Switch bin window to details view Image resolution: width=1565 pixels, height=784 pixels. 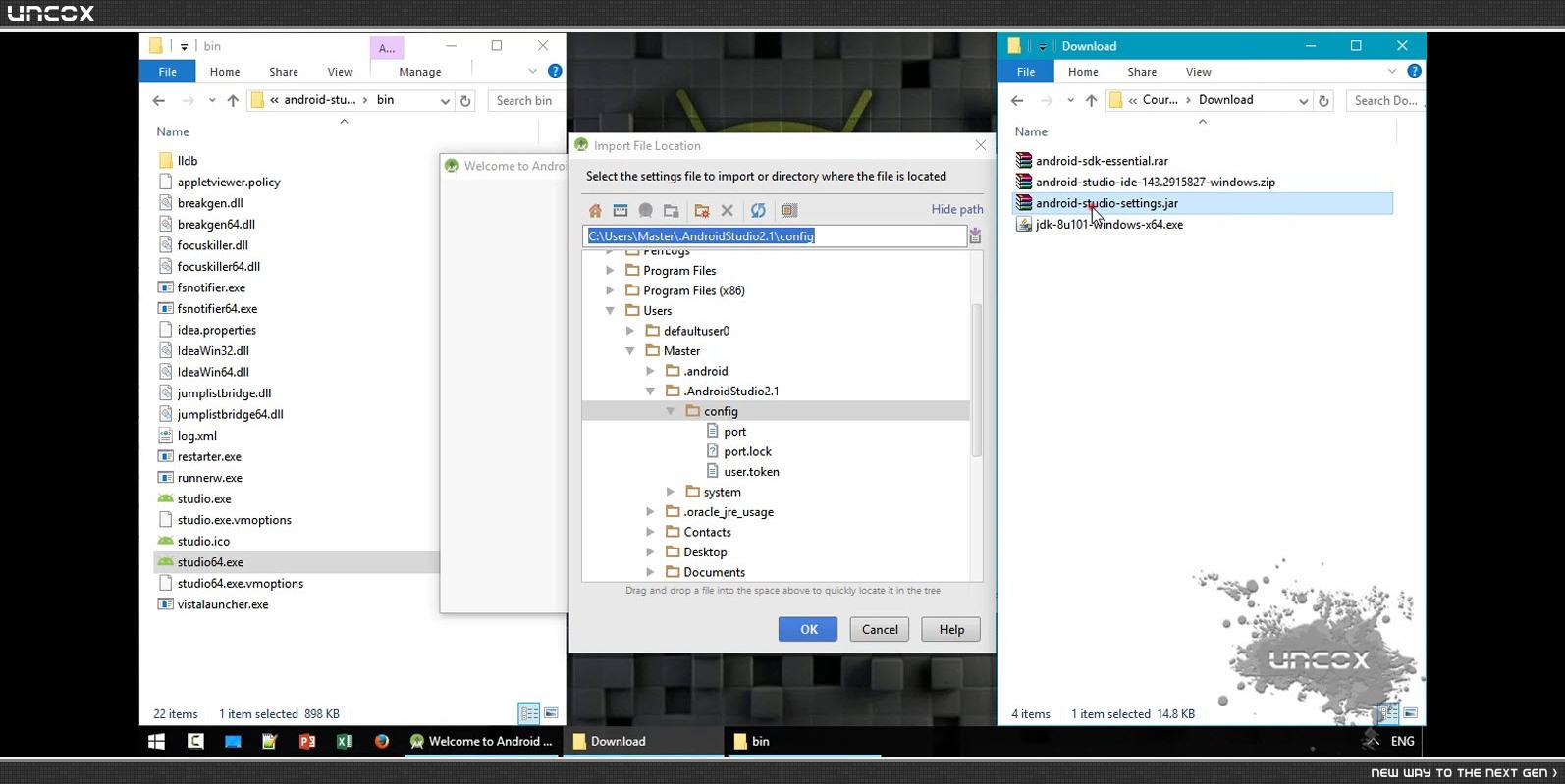coord(529,713)
